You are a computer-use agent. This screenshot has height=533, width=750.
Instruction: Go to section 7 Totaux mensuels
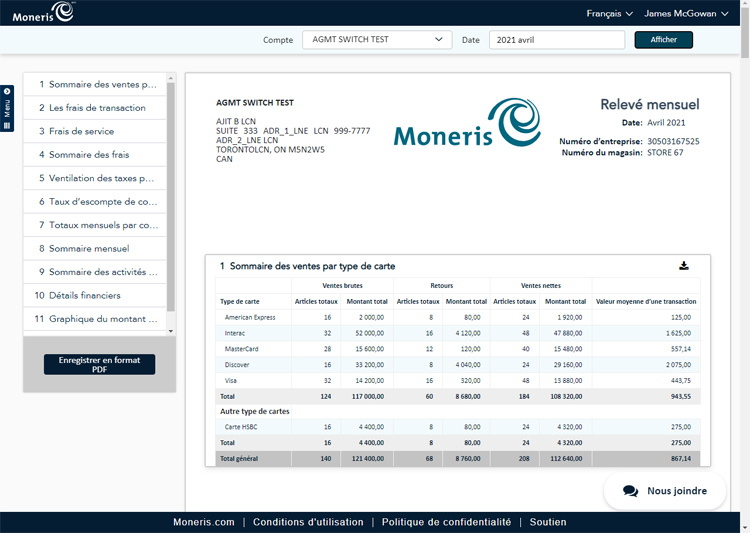pyautogui.click(x=95, y=225)
